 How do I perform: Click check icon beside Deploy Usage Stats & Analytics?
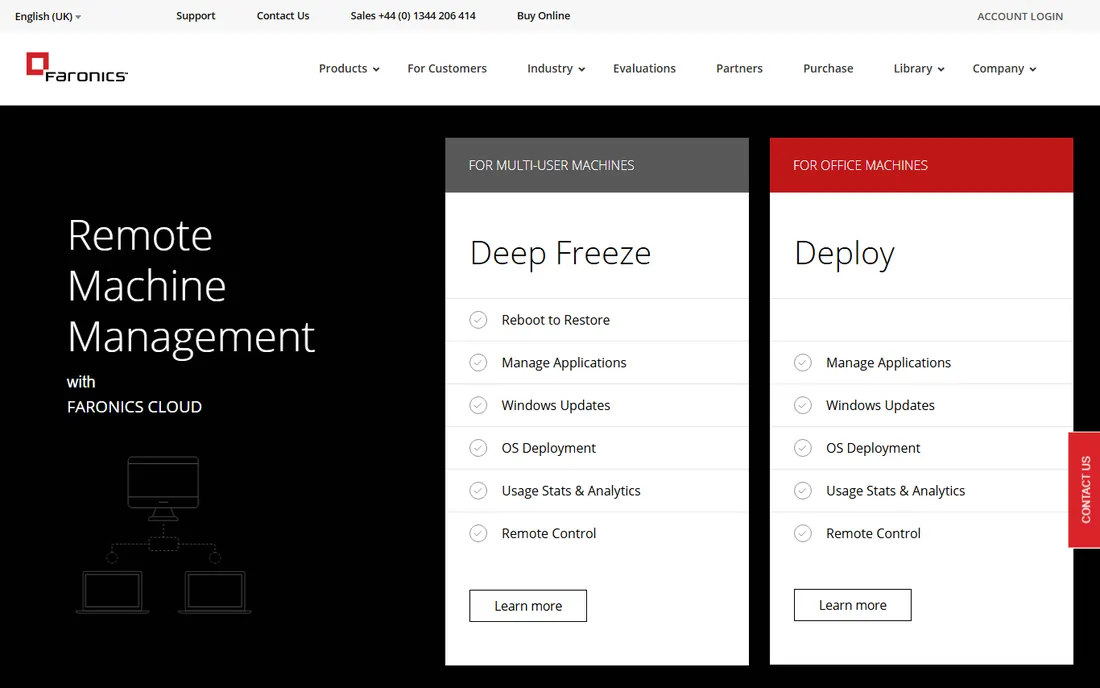click(x=803, y=491)
